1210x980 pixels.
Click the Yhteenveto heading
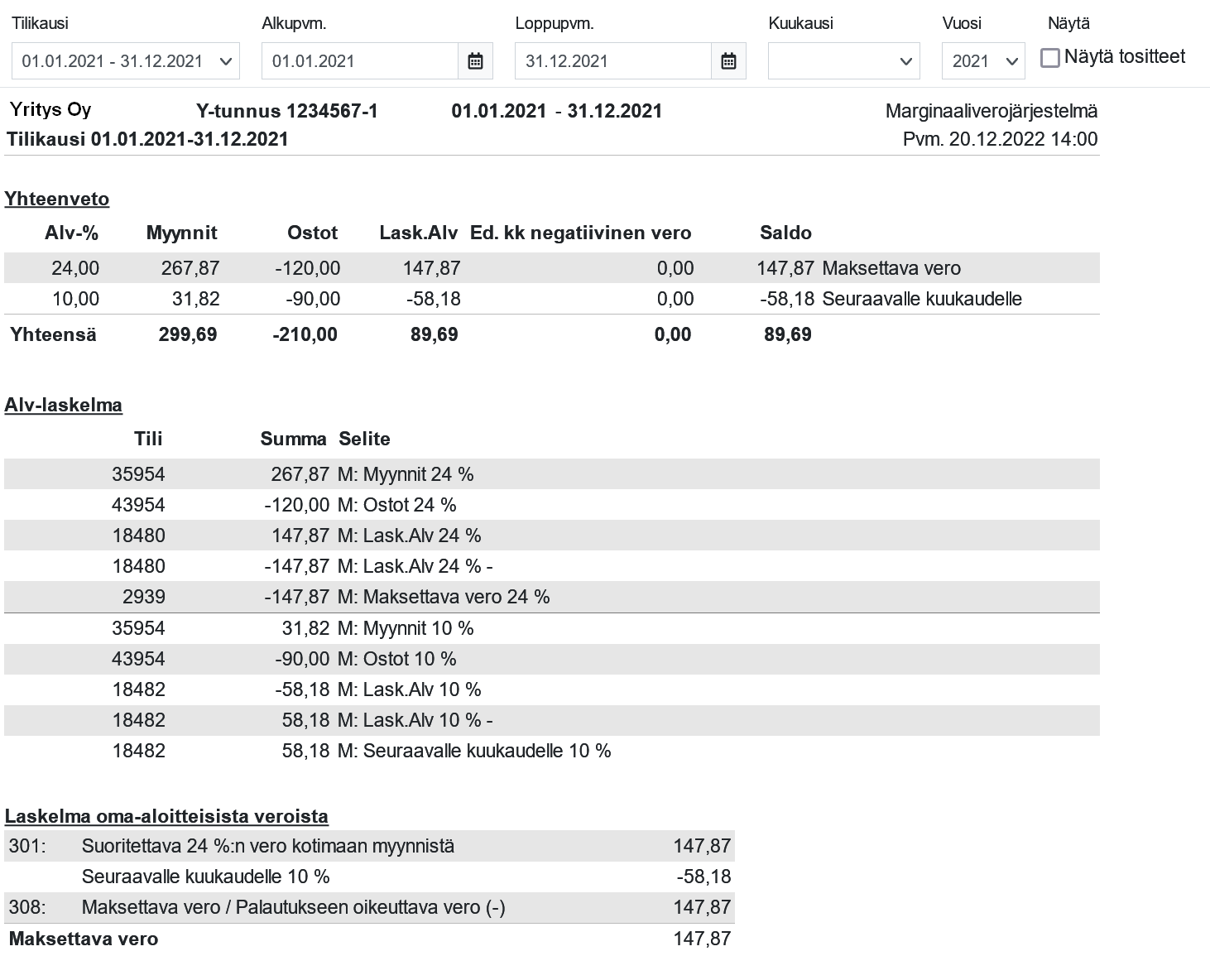coord(57,199)
